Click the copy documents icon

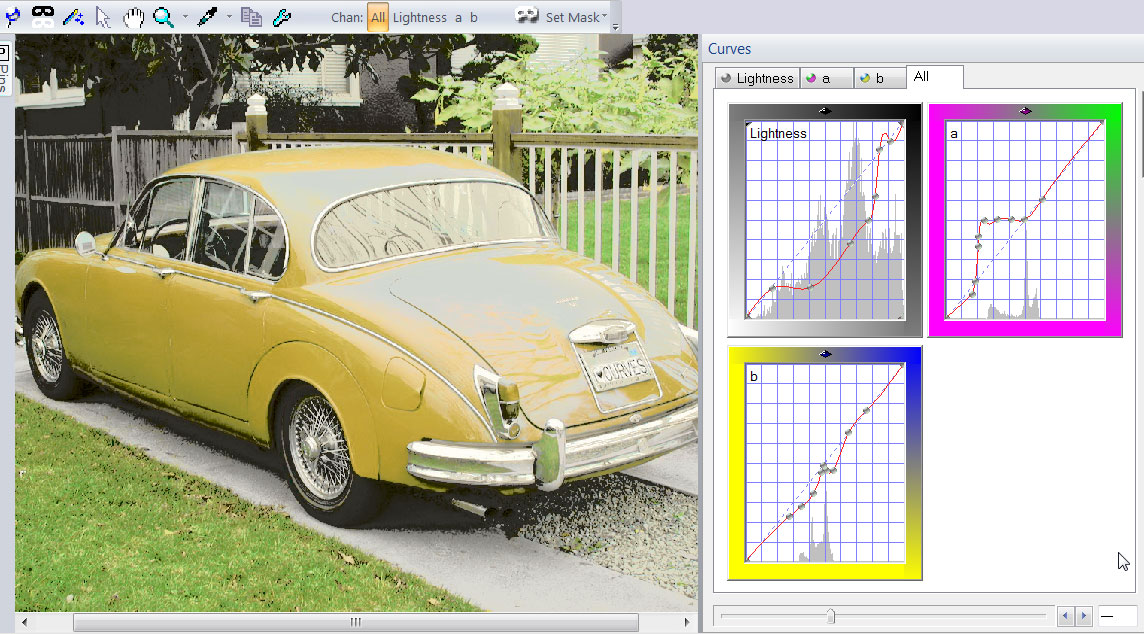coord(252,17)
